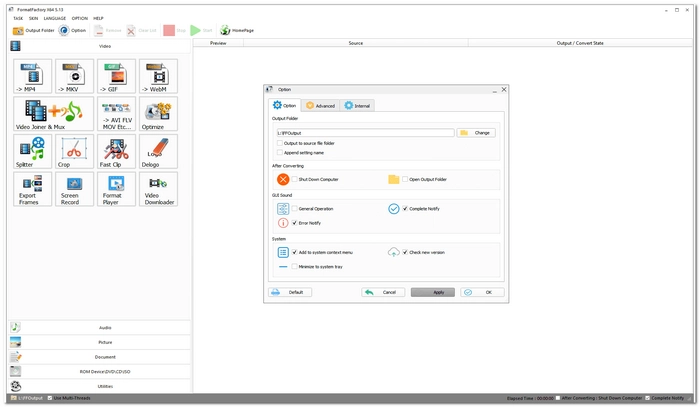
Task: Expand the Picture category
Action: pos(100,342)
